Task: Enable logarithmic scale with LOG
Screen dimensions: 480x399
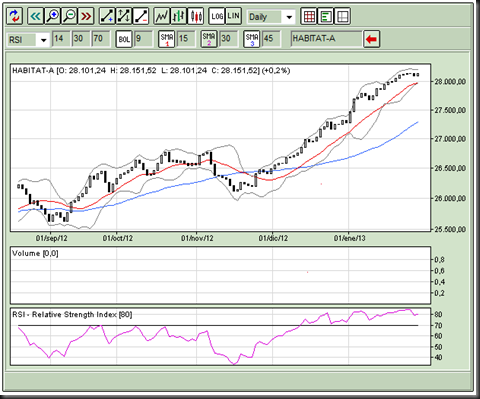Action: tap(217, 16)
